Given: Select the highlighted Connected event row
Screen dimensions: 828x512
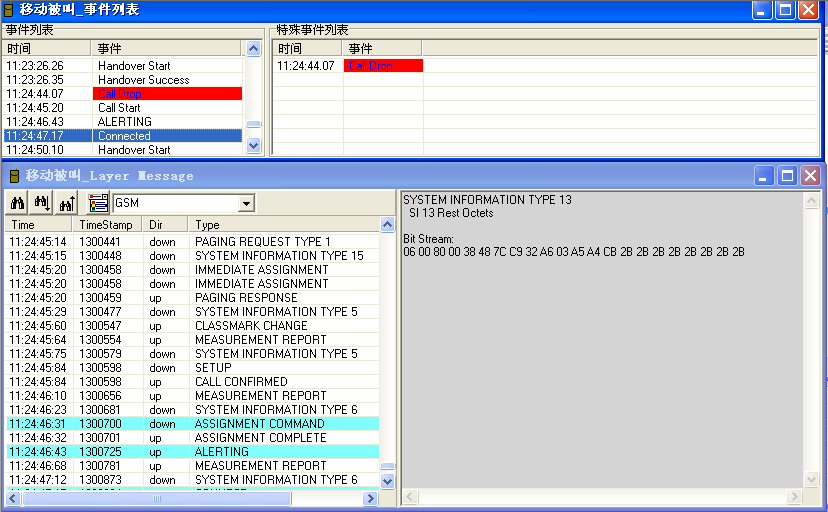Looking at the screenshot, I should click(x=123, y=136).
